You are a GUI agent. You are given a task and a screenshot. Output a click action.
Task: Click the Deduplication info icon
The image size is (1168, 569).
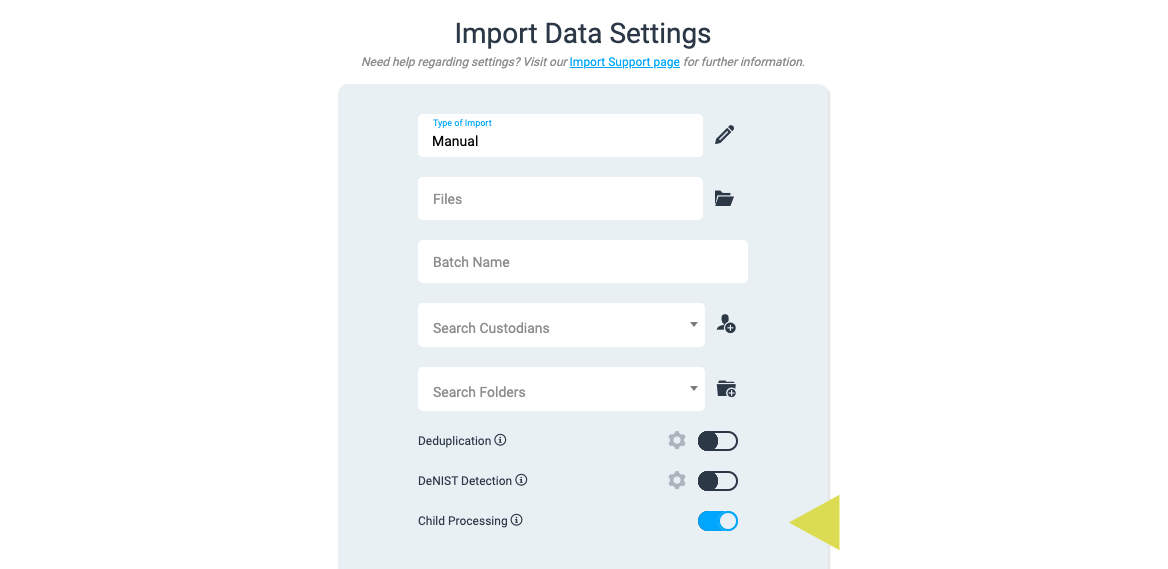pos(501,440)
